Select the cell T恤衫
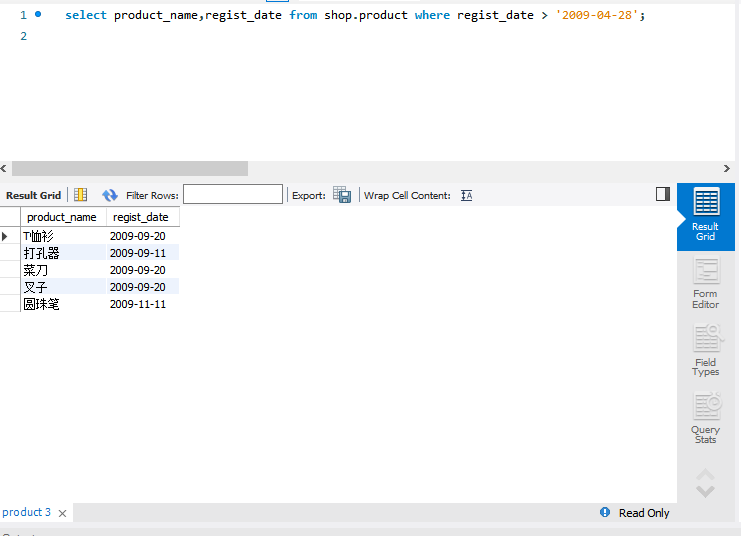 coord(63,236)
